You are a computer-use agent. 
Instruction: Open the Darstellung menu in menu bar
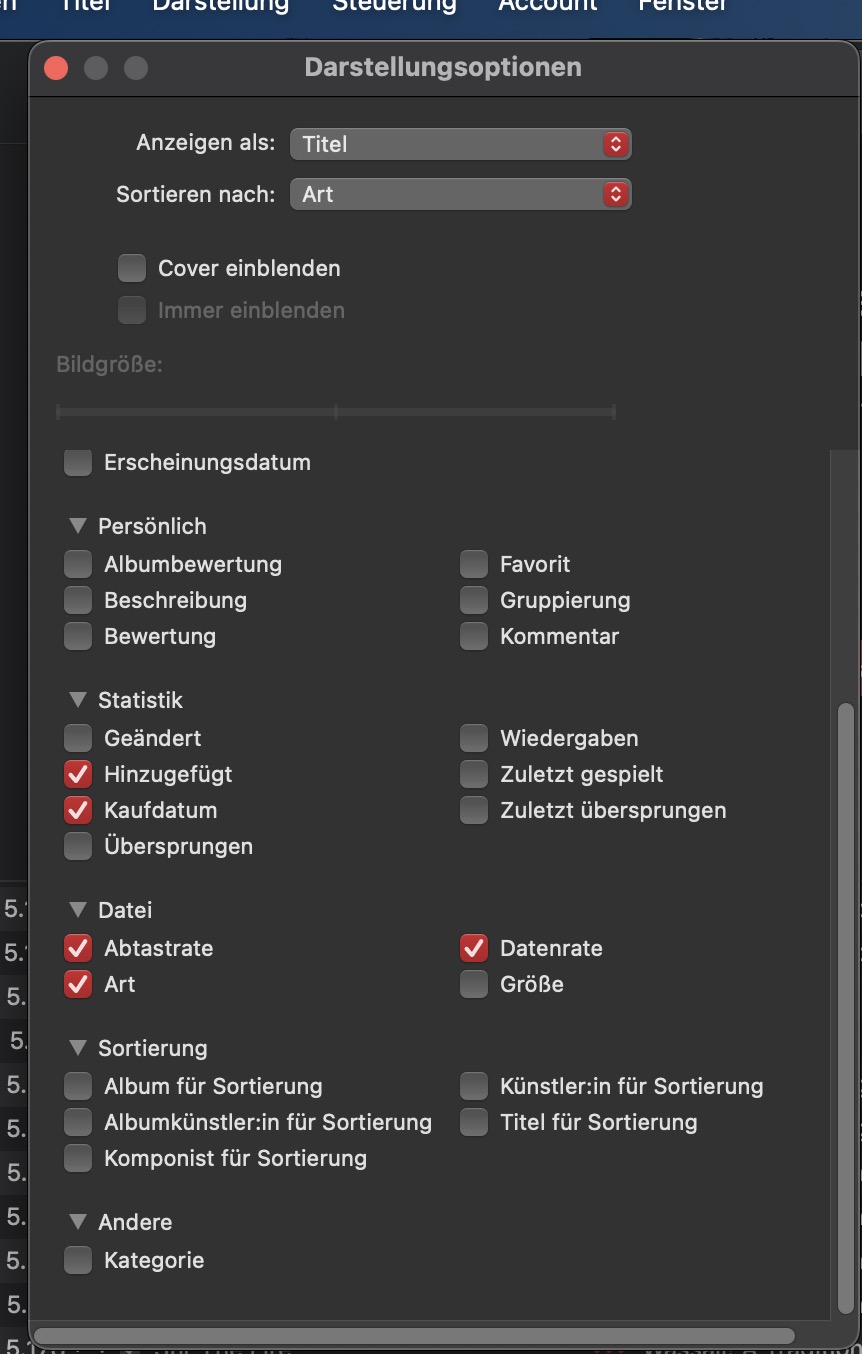[x=220, y=5]
